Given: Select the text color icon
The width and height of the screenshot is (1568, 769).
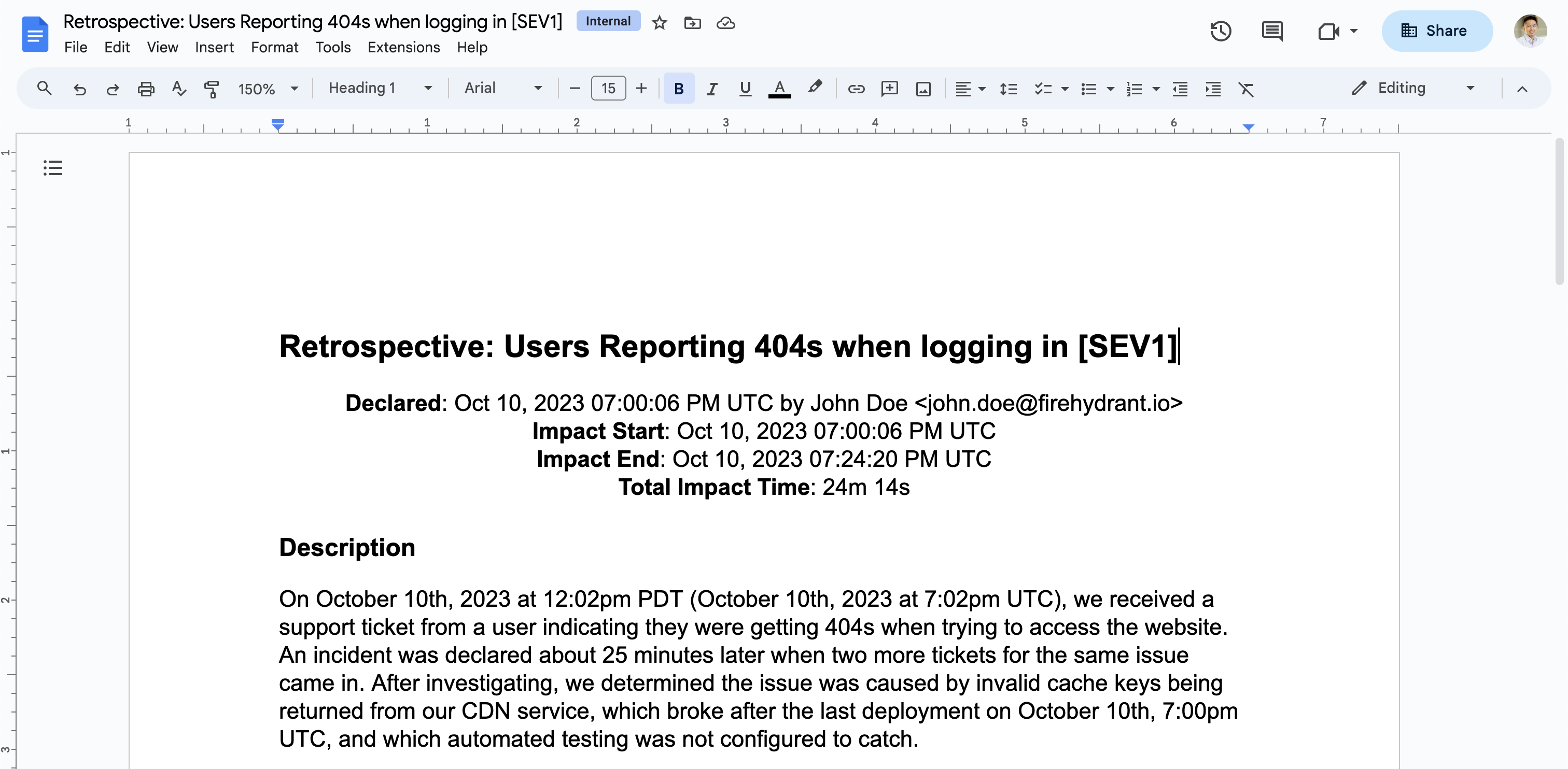Looking at the screenshot, I should (x=778, y=88).
